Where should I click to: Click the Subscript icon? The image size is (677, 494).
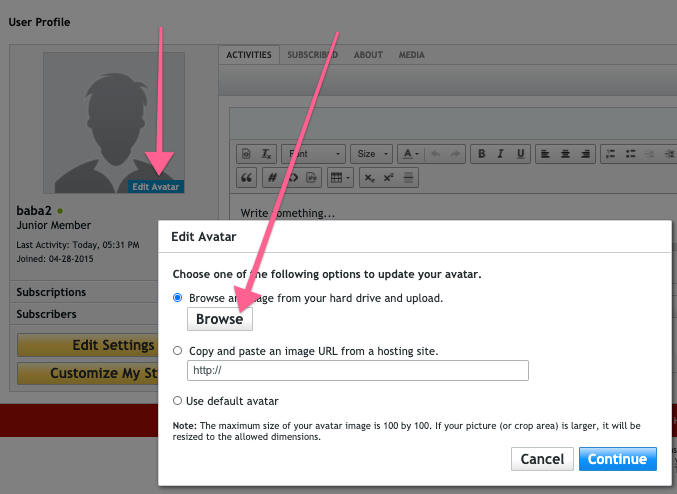click(369, 177)
